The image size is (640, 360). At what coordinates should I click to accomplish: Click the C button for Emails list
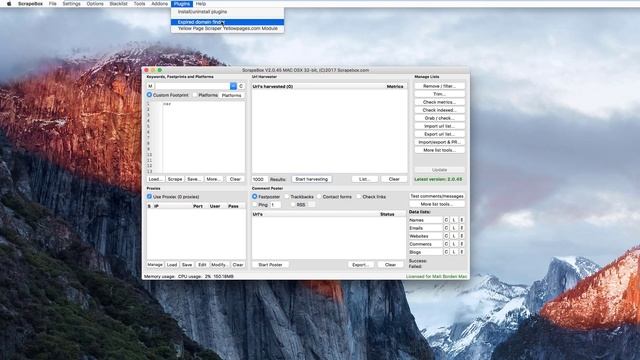(446, 228)
